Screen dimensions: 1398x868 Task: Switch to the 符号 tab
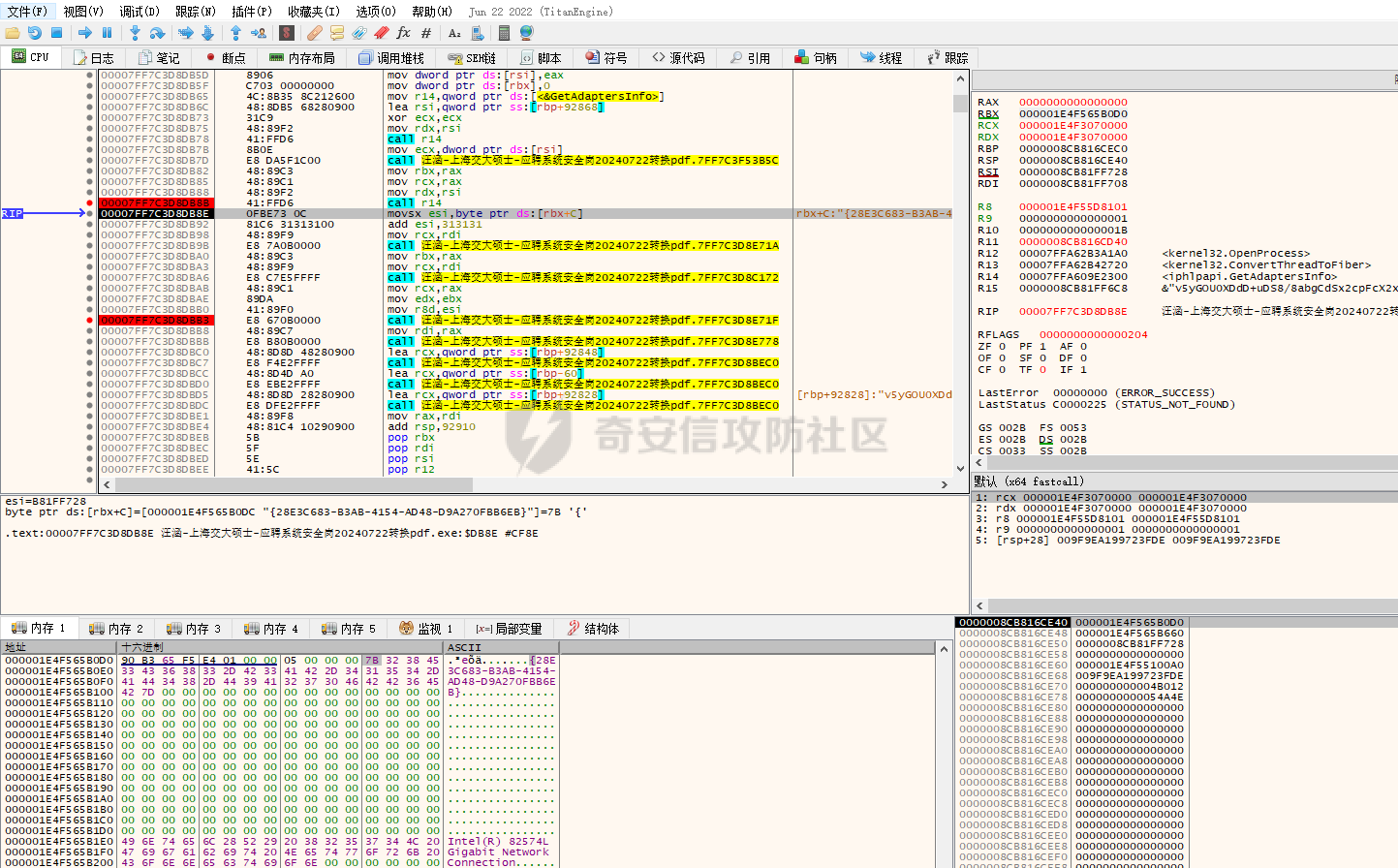(606, 58)
